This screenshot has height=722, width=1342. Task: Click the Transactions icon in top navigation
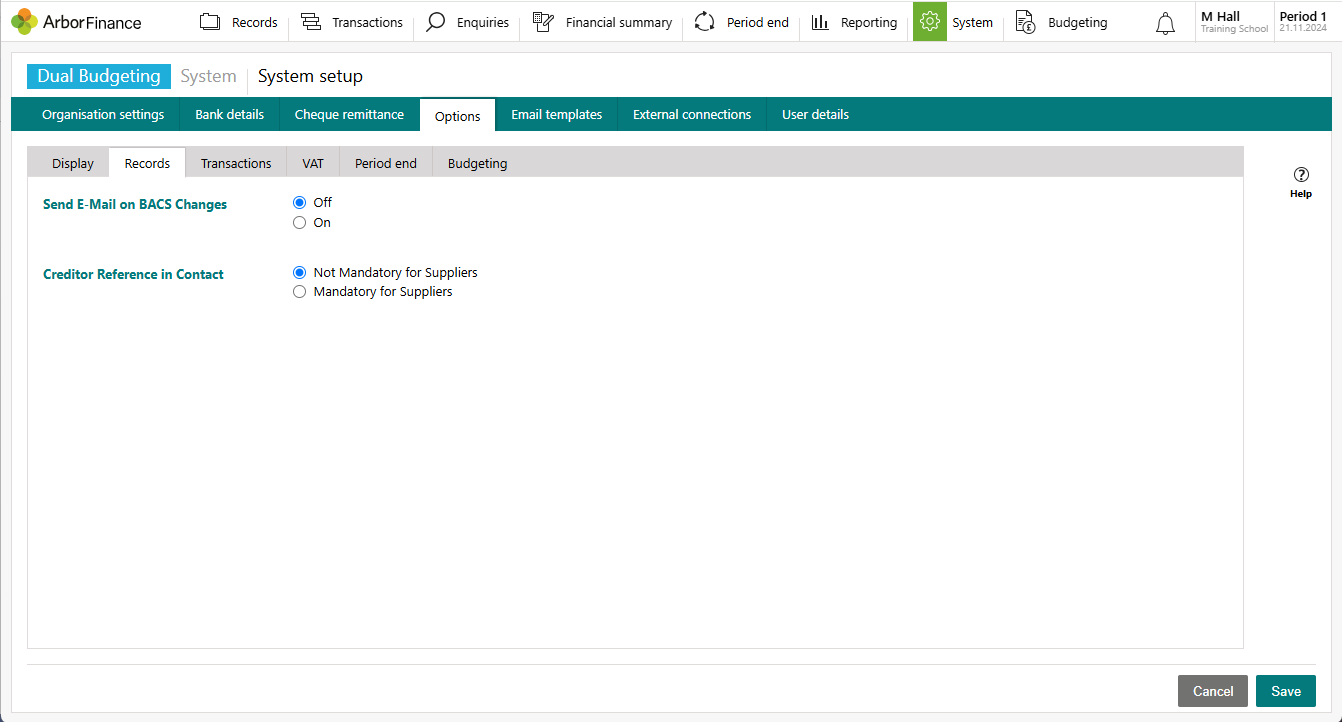311,22
